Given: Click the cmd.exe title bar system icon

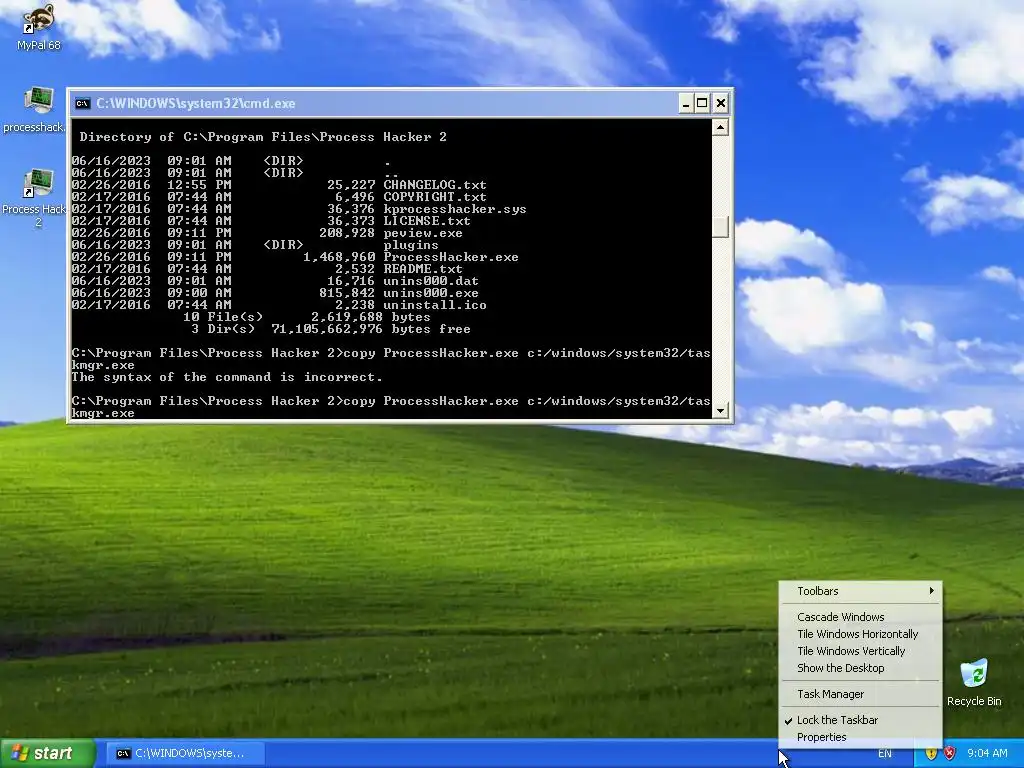Looking at the screenshot, I should point(82,103).
